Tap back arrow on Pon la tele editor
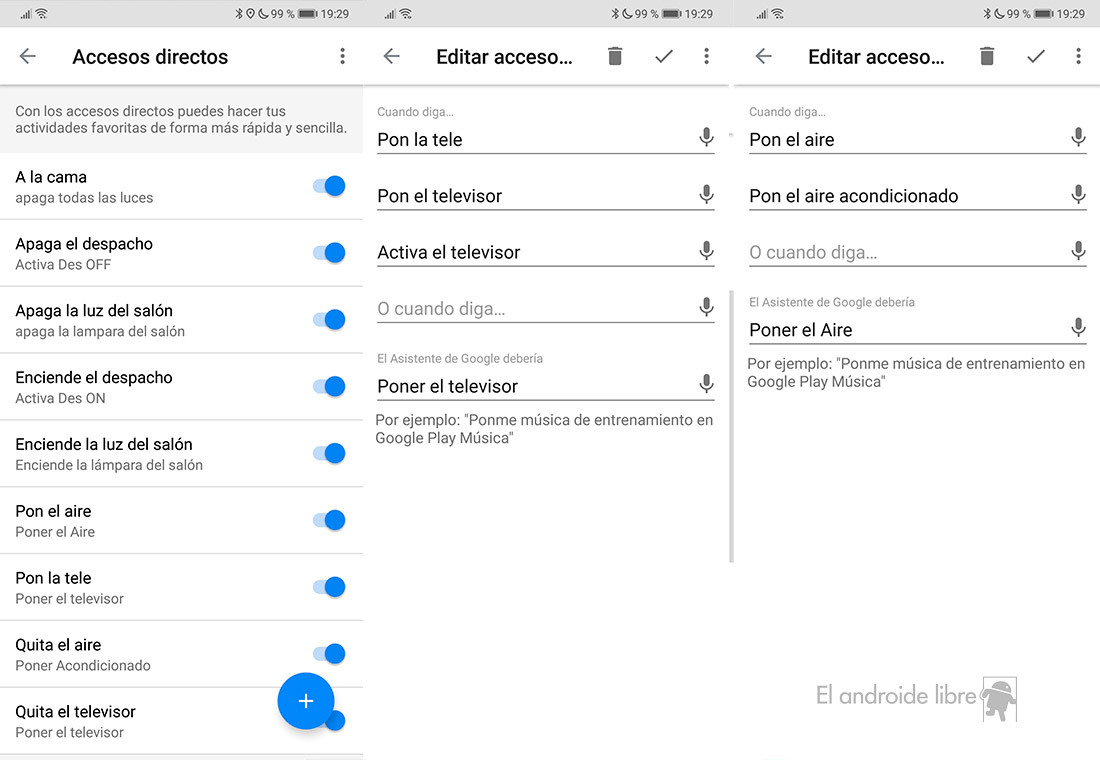 click(391, 56)
